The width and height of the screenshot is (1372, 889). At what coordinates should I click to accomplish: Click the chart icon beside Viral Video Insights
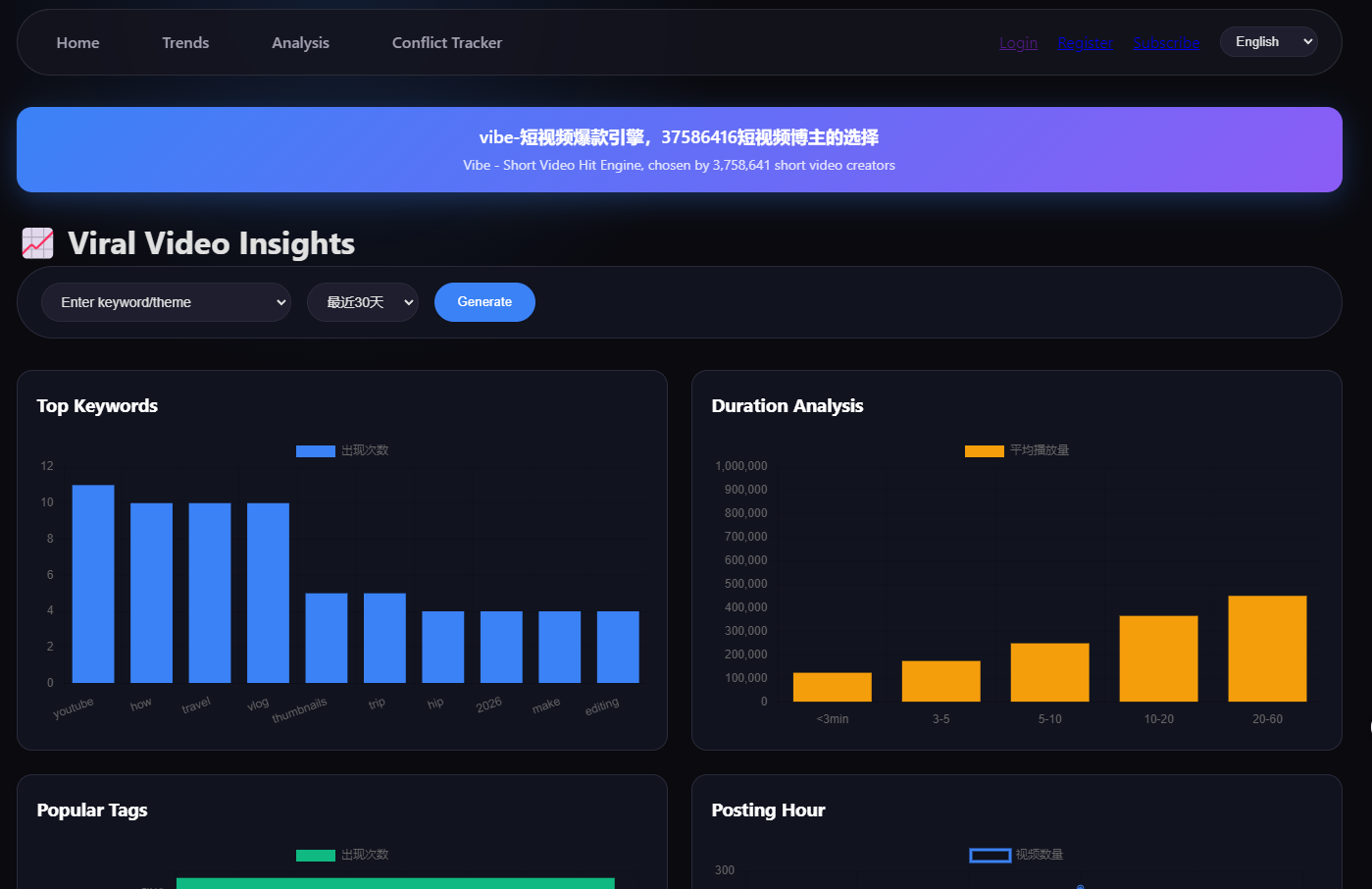(37, 242)
